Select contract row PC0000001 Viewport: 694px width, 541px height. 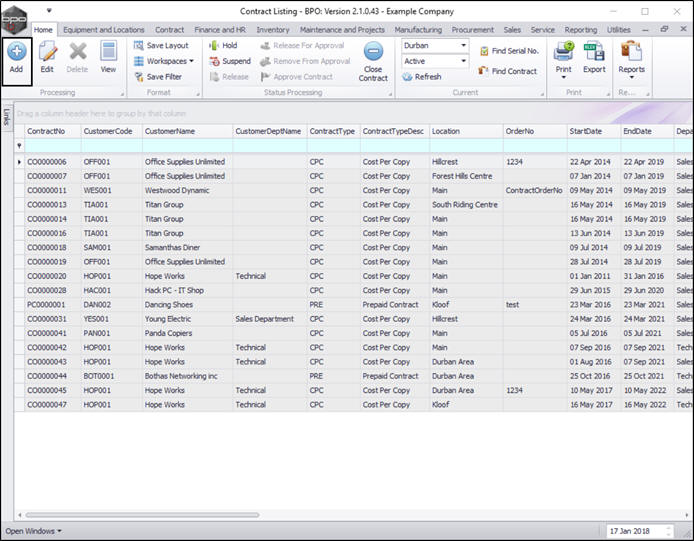click(354, 305)
